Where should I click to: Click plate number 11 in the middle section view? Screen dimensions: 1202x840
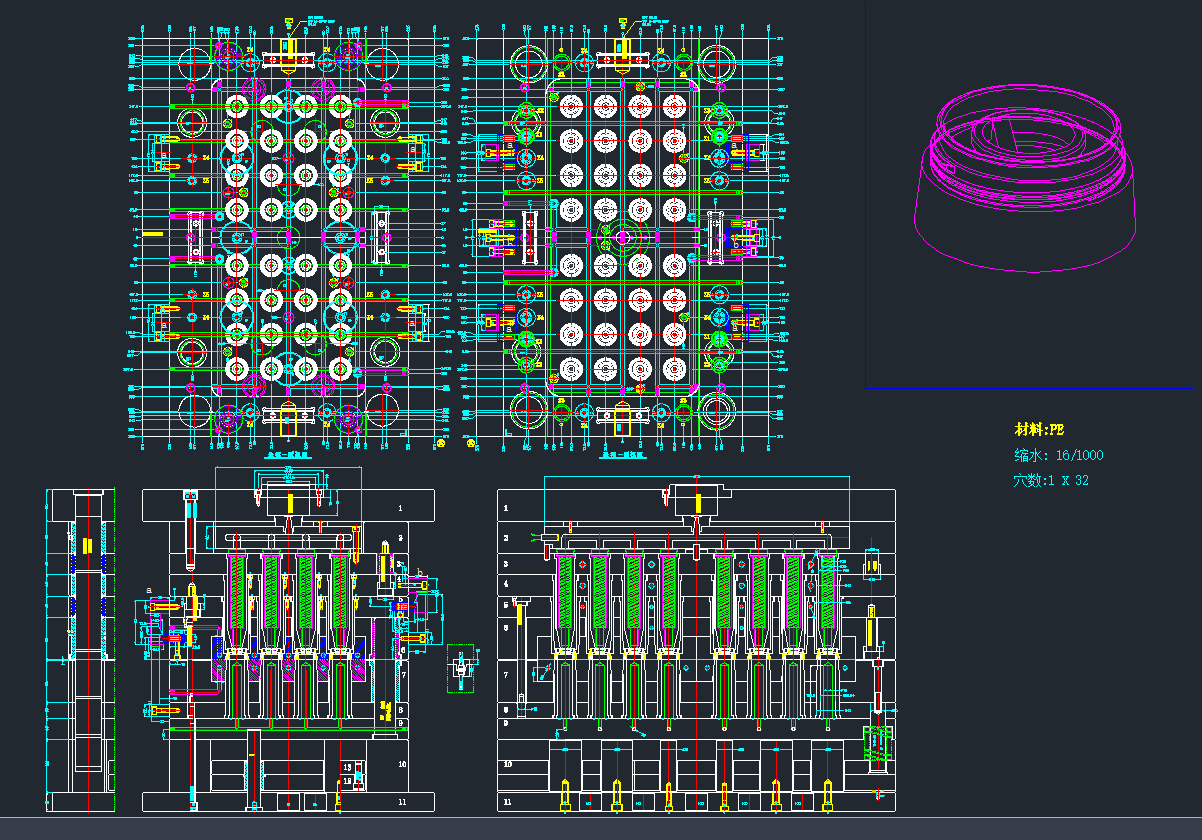pyautogui.click(x=402, y=801)
